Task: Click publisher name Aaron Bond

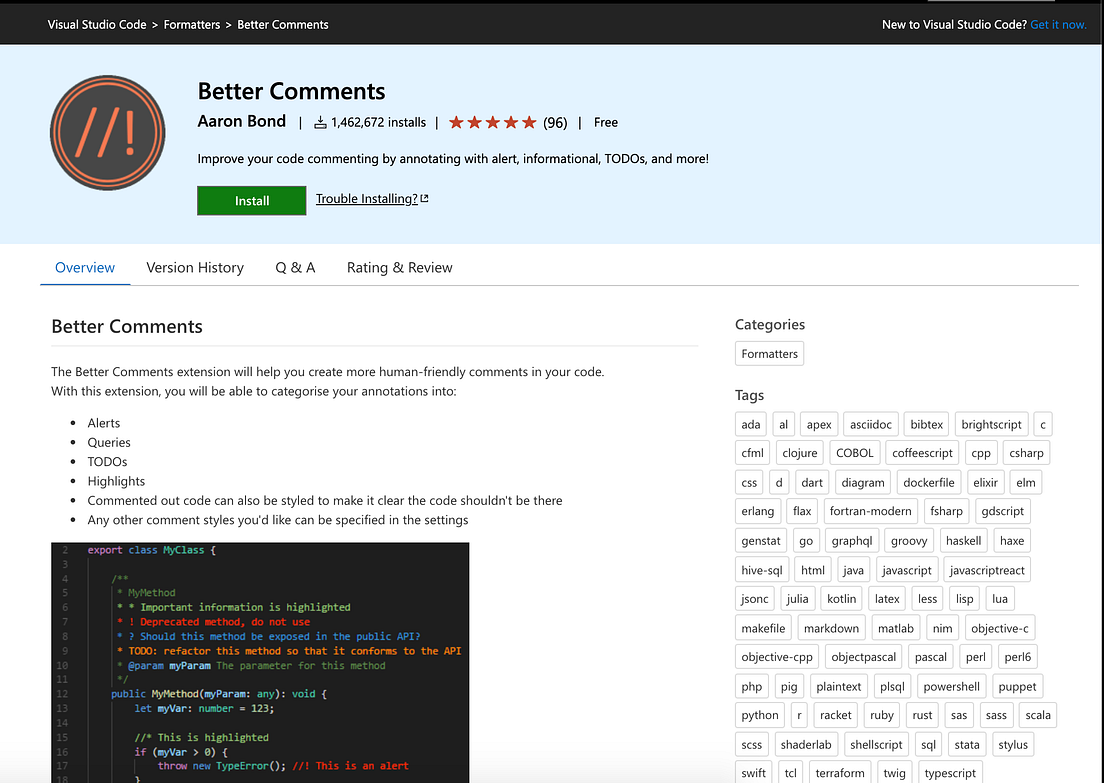Action: [x=242, y=121]
